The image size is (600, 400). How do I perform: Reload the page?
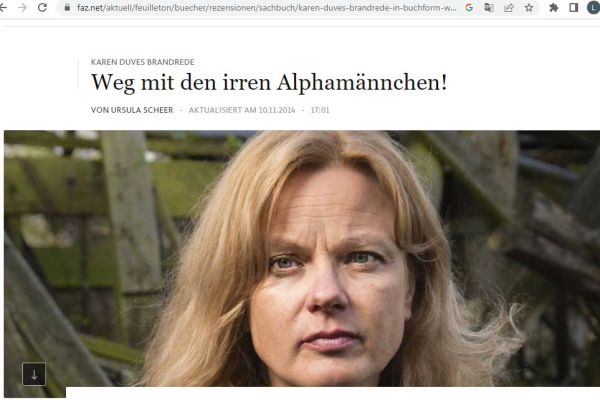pyautogui.click(x=42, y=7)
